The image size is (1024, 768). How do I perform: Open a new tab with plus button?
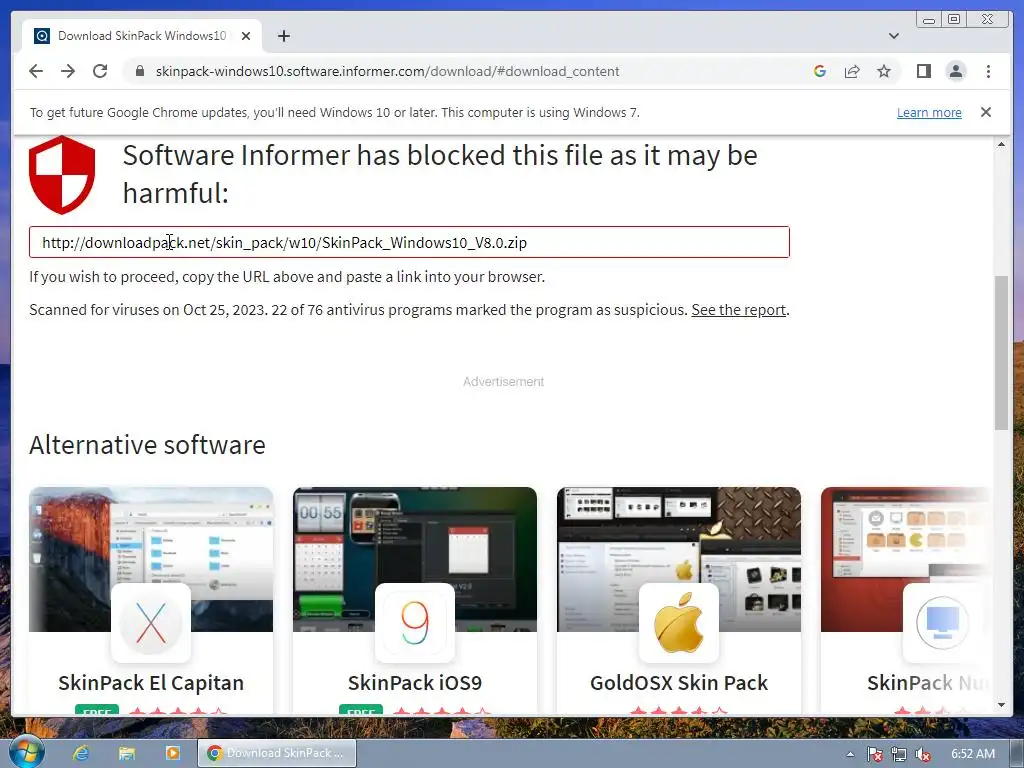[x=283, y=36]
